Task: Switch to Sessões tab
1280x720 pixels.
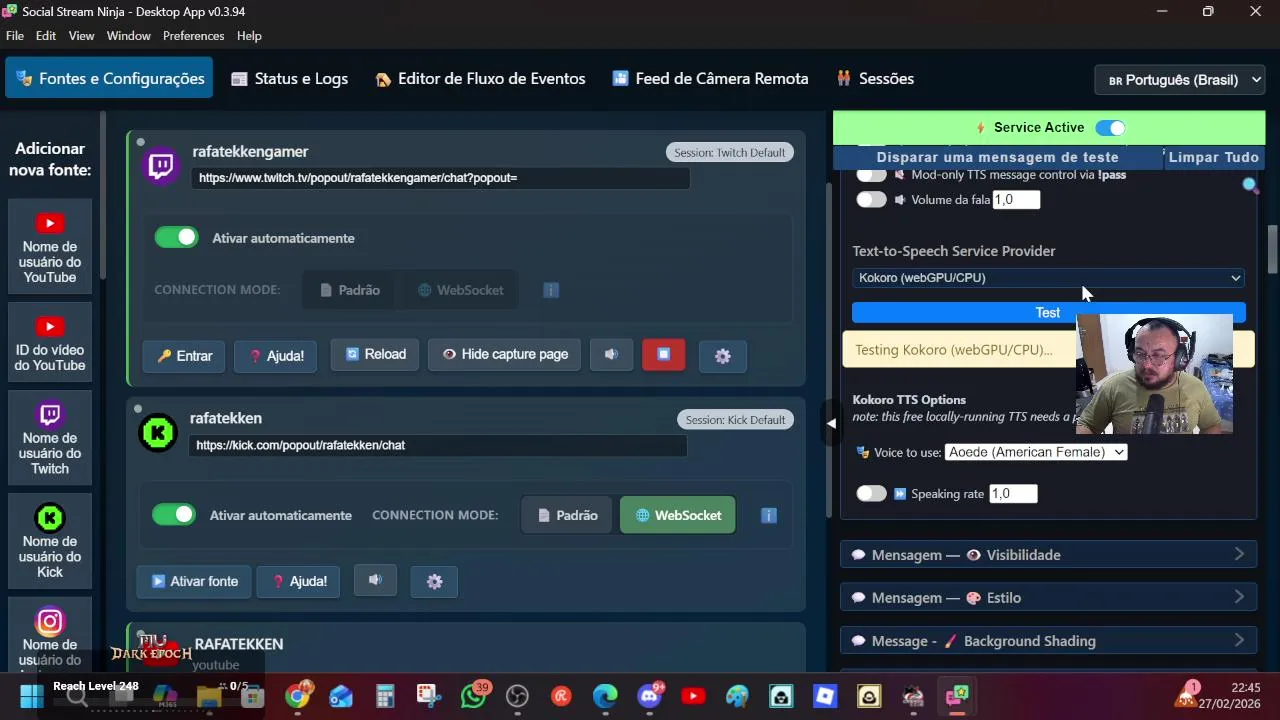Action: [x=875, y=79]
